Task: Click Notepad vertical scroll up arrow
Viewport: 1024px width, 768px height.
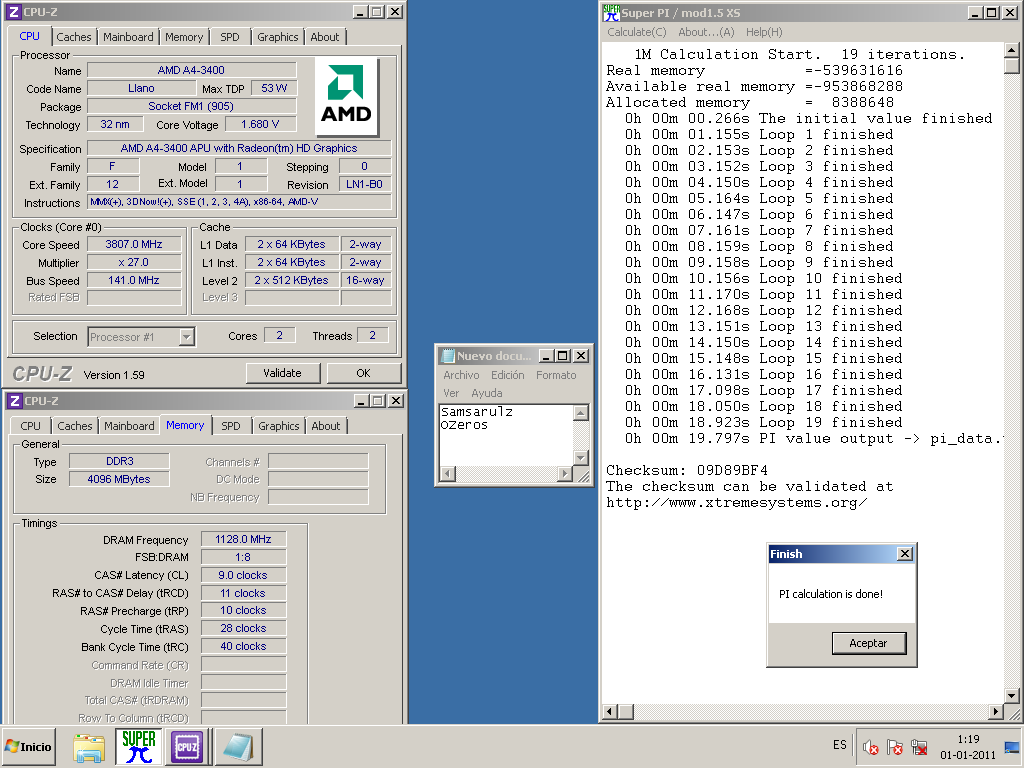Action: (x=581, y=412)
